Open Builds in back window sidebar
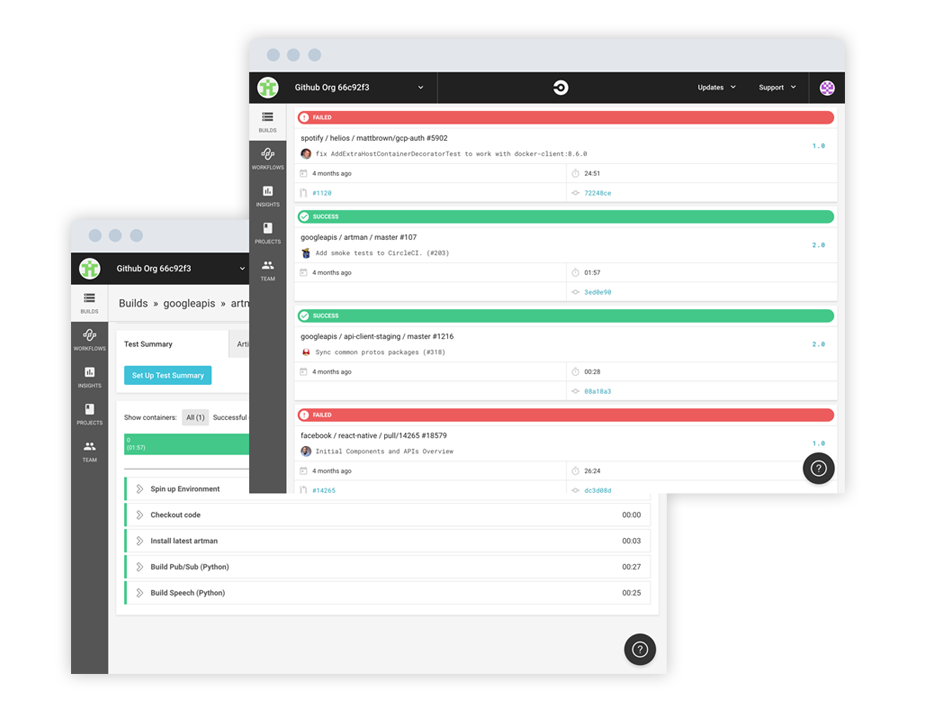The width and height of the screenshot is (932, 706). 89,303
